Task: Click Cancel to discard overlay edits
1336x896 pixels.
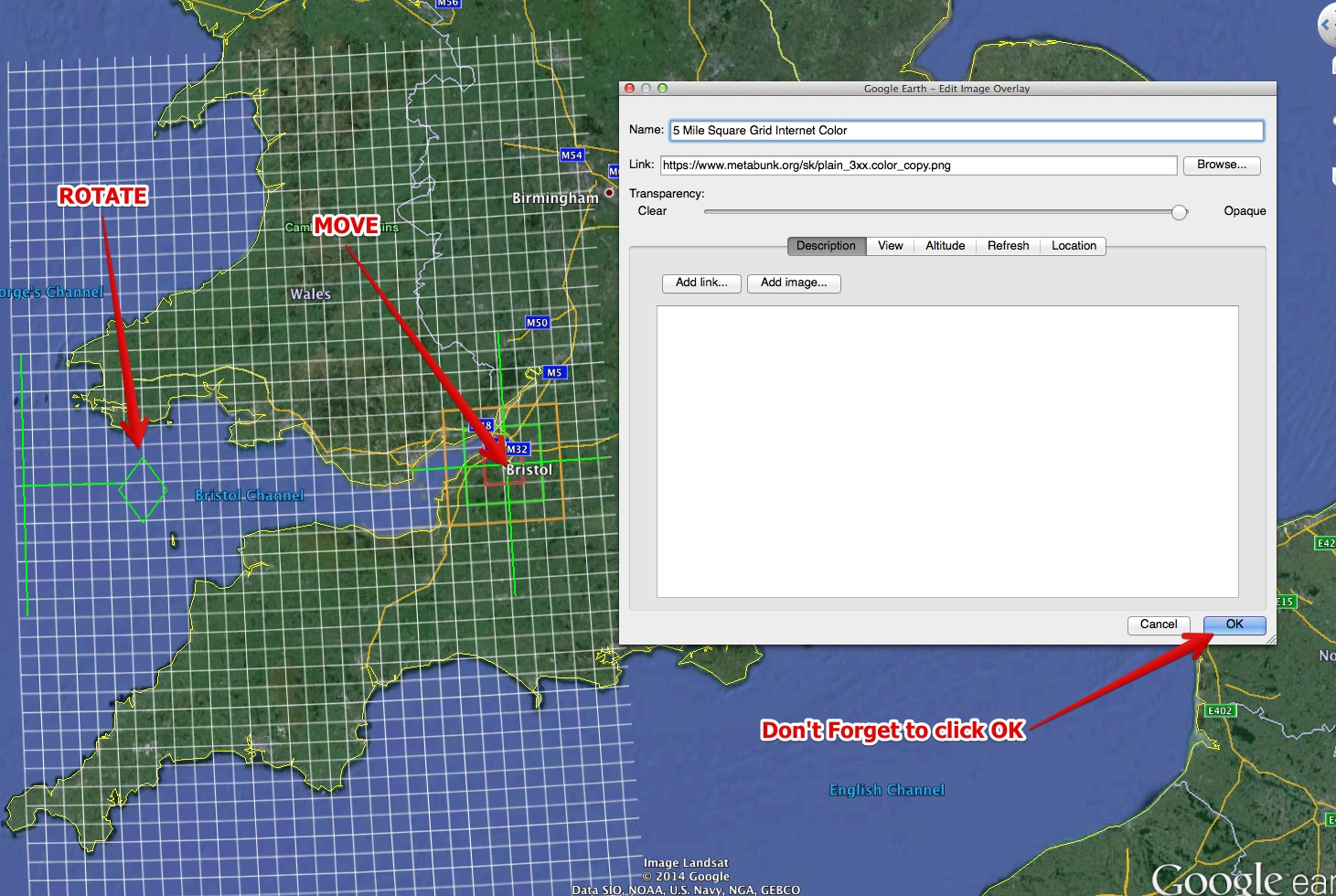Action: pyautogui.click(x=1159, y=624)
